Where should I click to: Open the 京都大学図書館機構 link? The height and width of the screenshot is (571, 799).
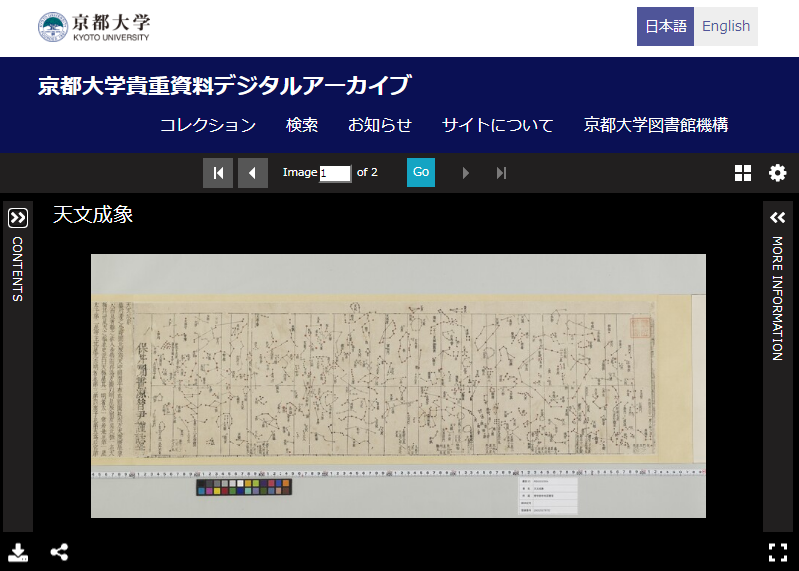656,125
